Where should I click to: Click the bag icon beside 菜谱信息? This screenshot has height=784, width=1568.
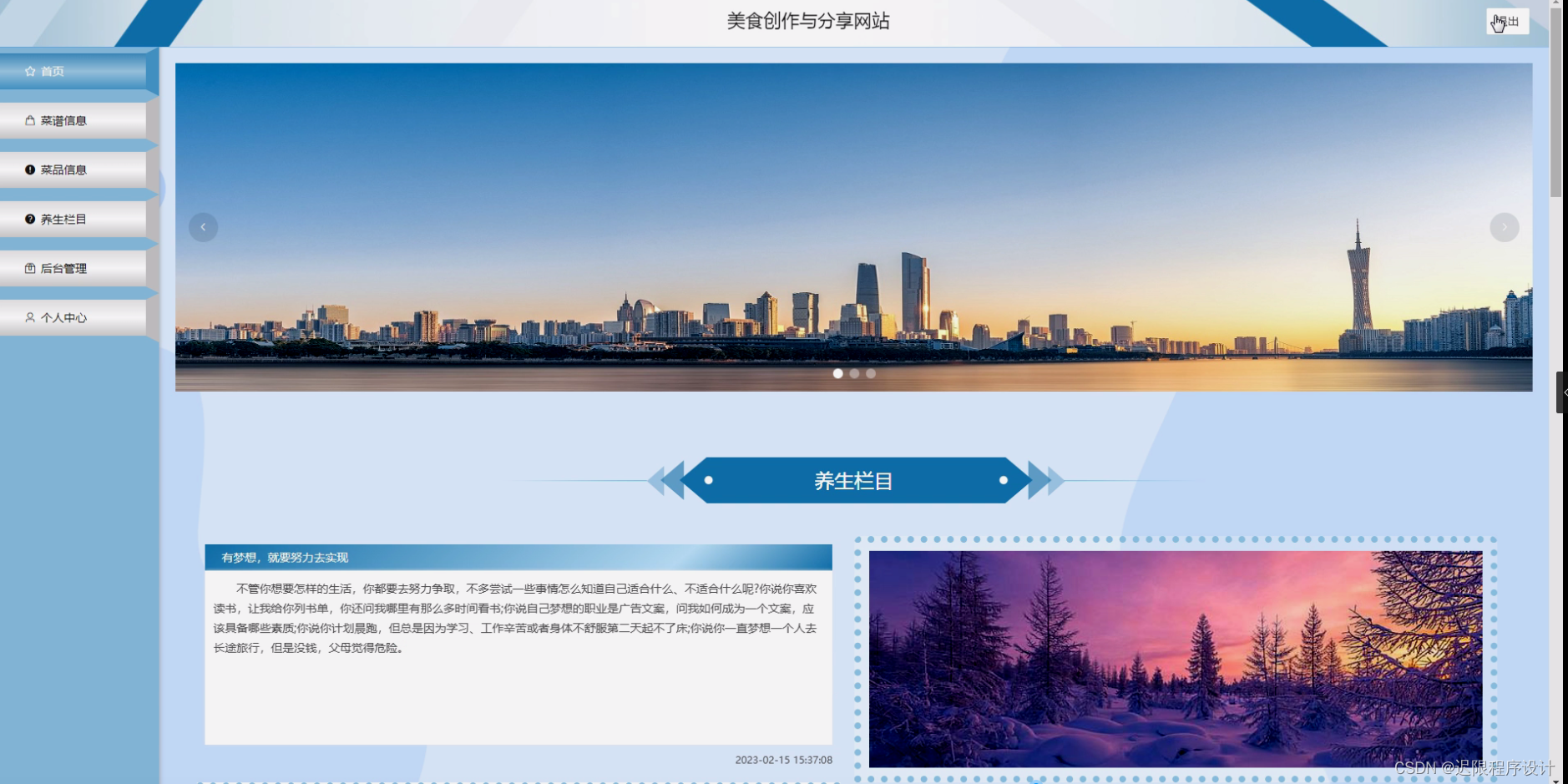(30, 120)
